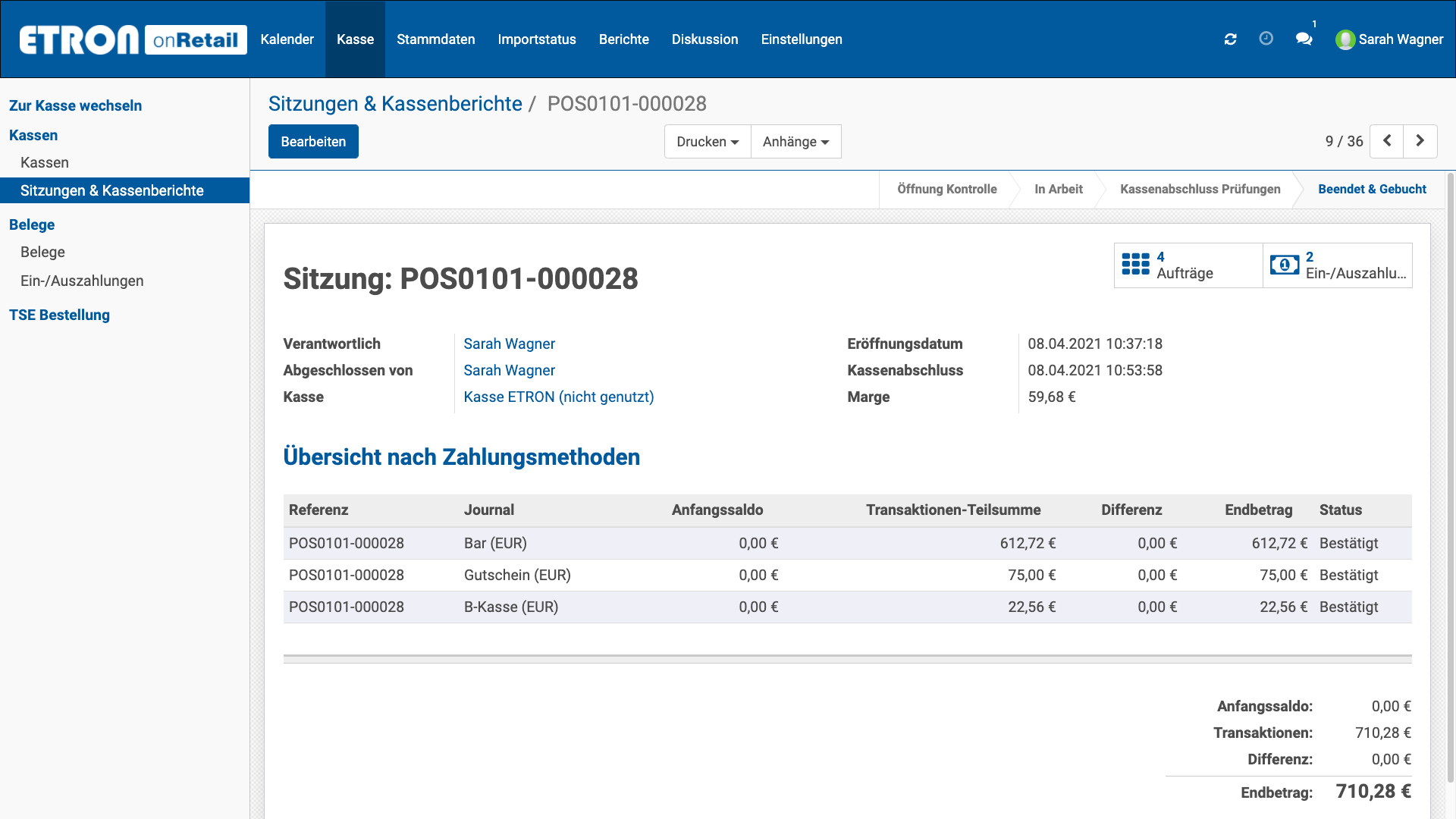Select Kassen submenu item in sidebar
The image size is (1456, 819).
tap(45, 162)
